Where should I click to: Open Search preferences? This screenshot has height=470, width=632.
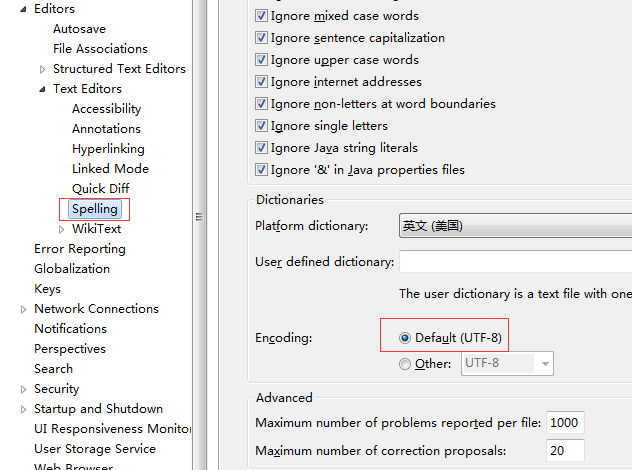tap(54, 369)
